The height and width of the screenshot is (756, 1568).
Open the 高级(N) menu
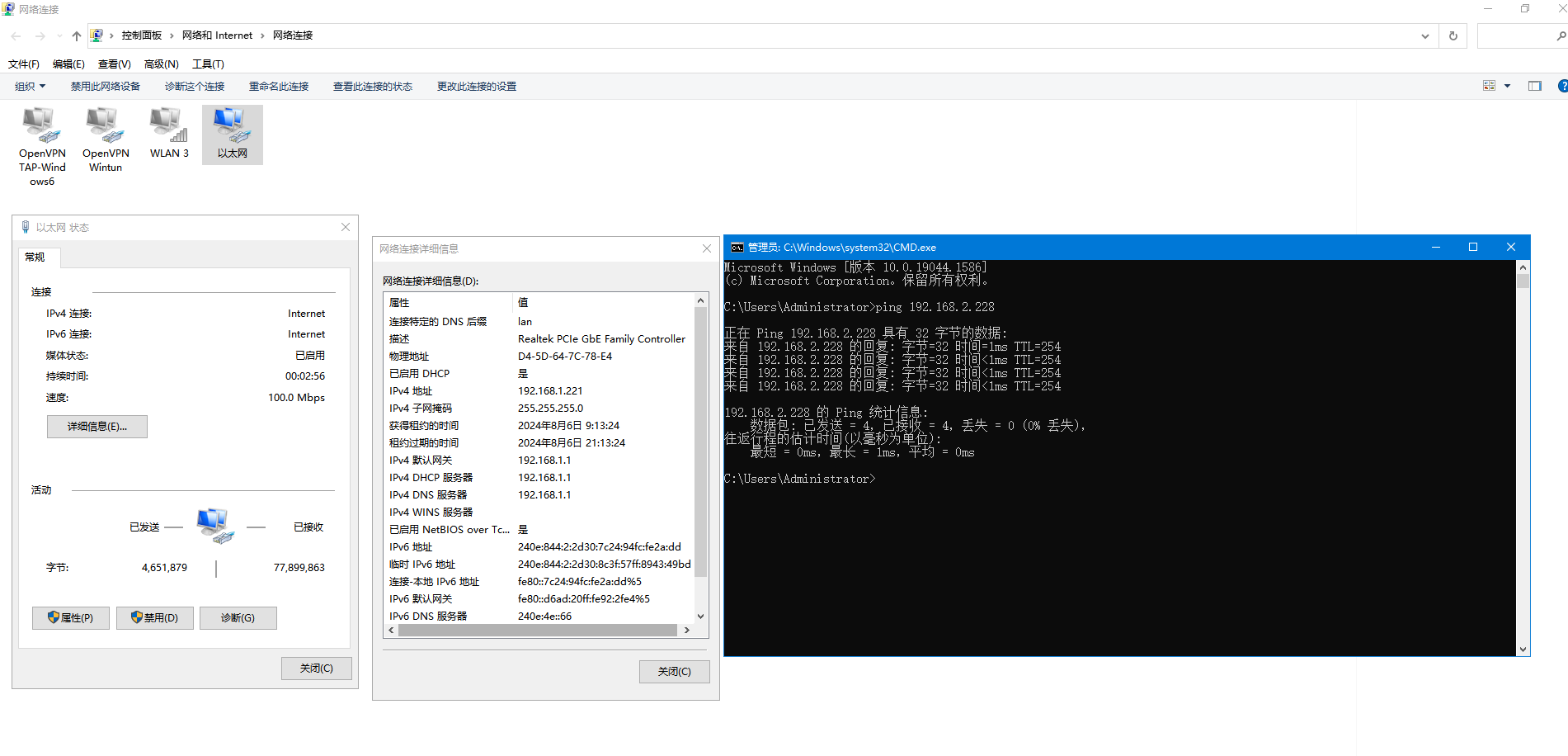click(x=161, y=64)
